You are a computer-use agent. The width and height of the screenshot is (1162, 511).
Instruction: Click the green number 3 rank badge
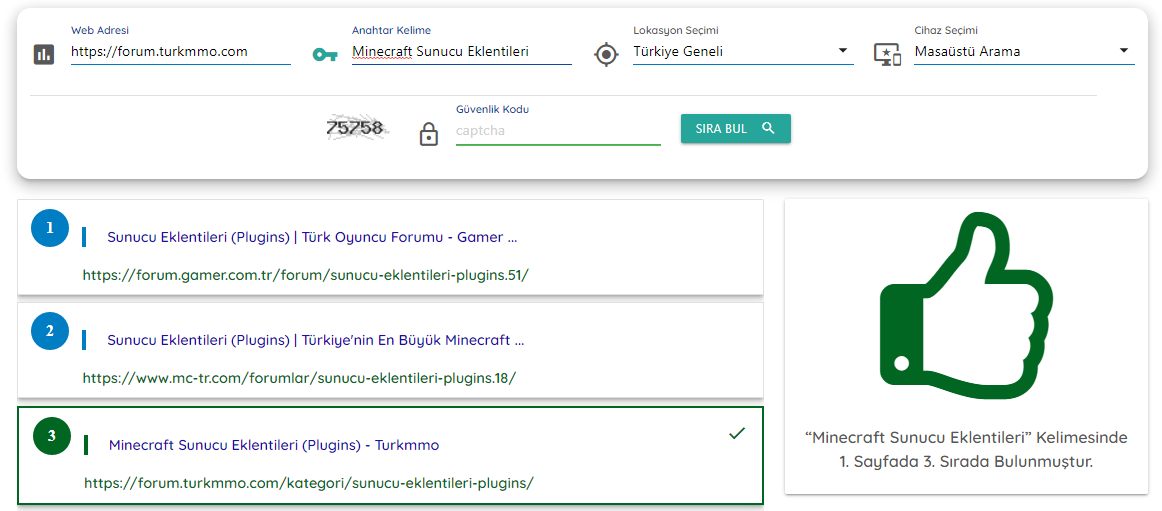tap(52, 436)
